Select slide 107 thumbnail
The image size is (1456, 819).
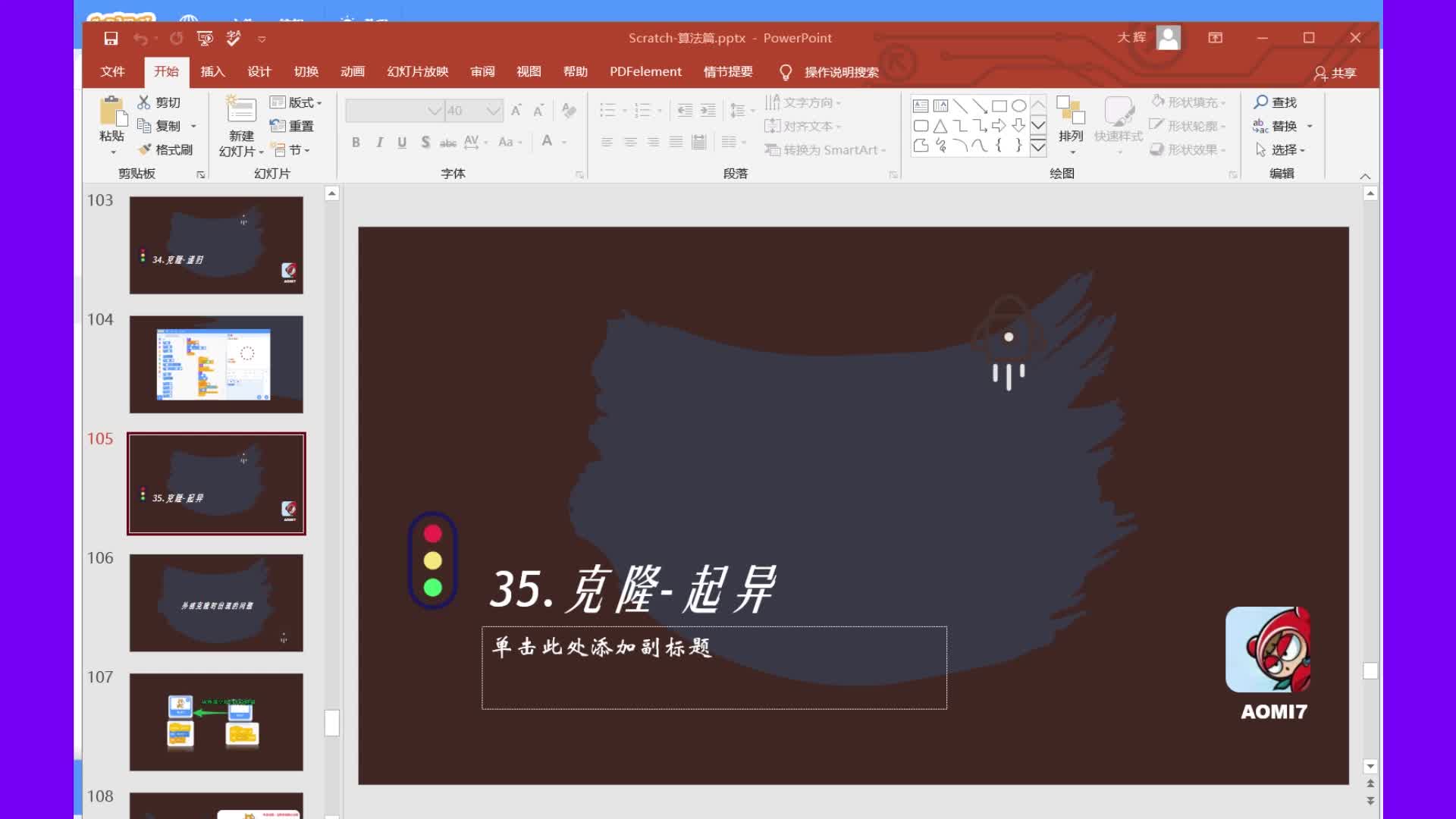pyautogui.click(x=216, y=722)
